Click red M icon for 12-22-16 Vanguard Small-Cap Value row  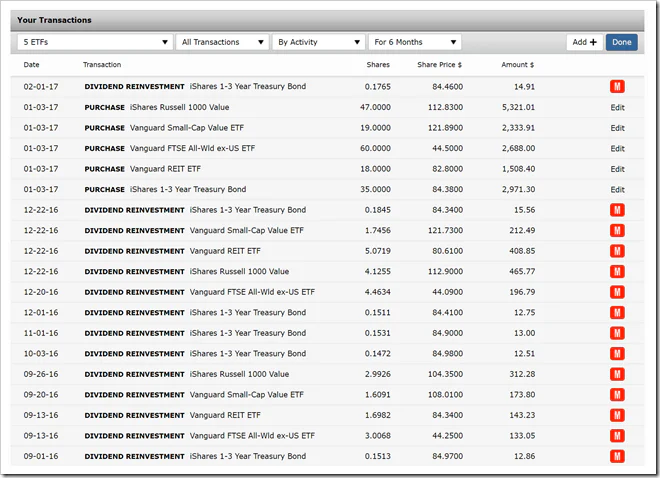point(617,231)
